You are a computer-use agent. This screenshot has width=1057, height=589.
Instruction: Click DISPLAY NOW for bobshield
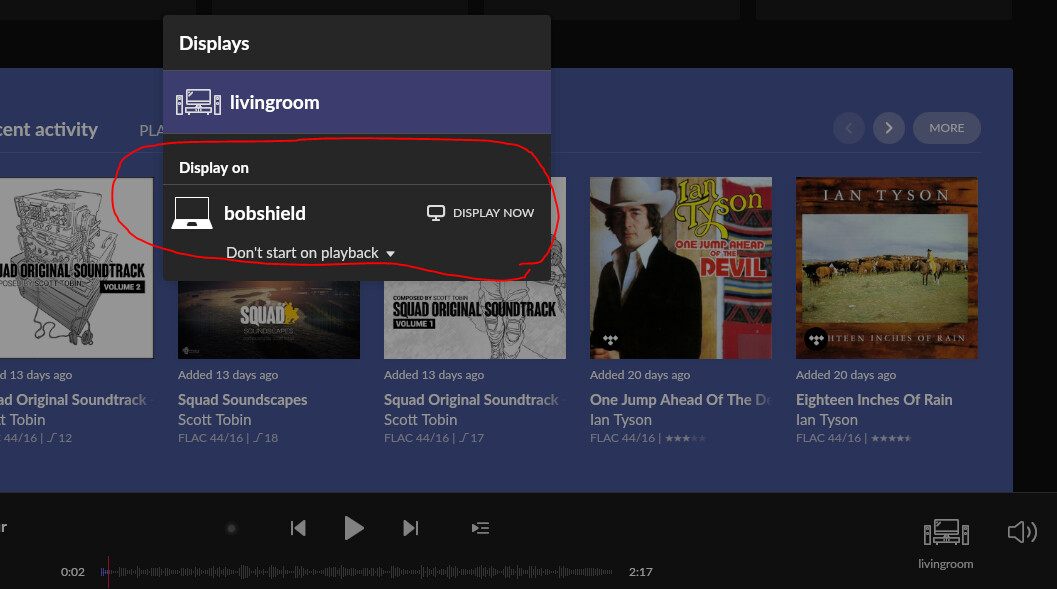coord(481,213)
